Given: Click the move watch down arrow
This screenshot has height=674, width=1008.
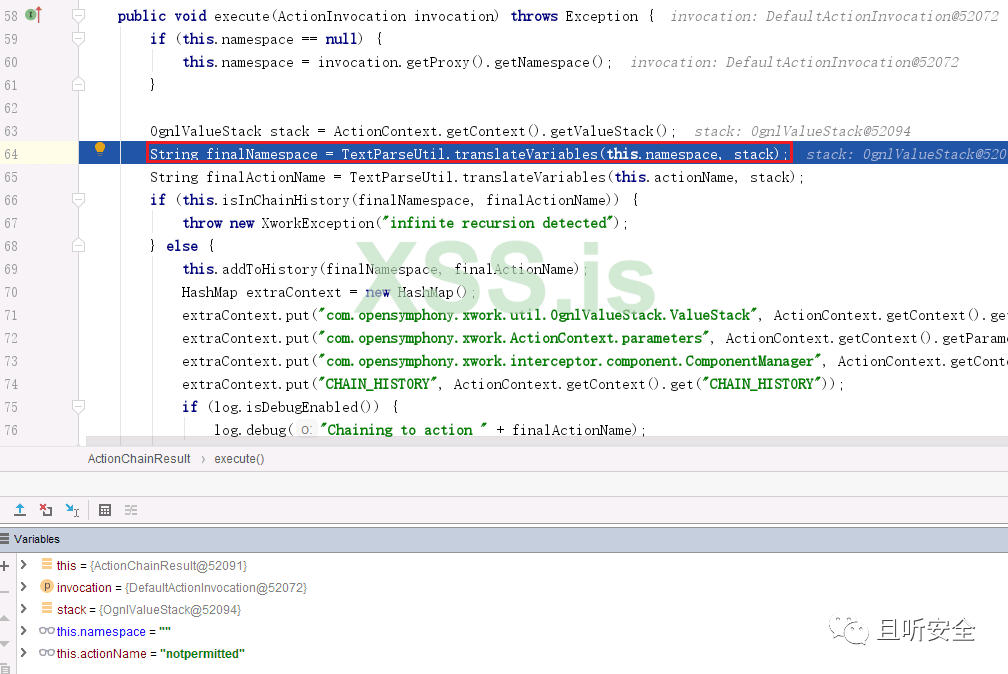Looking at the screenshot, I should (4, 644).
